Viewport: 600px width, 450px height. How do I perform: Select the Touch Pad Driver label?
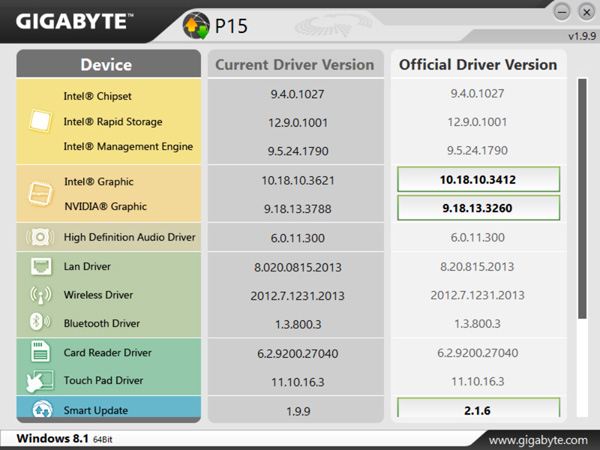point(103,380)
